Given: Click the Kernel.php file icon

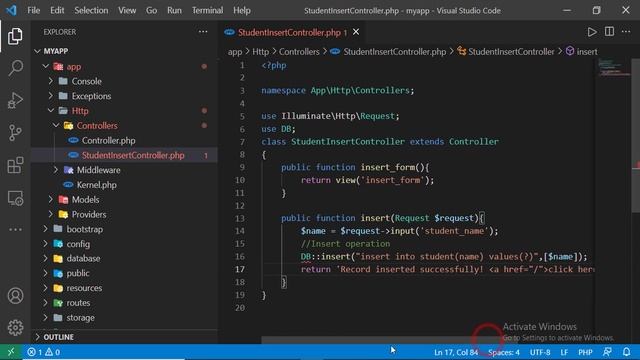Looking at the screenshot, I should pyautogui.click(x=68, y=185).
